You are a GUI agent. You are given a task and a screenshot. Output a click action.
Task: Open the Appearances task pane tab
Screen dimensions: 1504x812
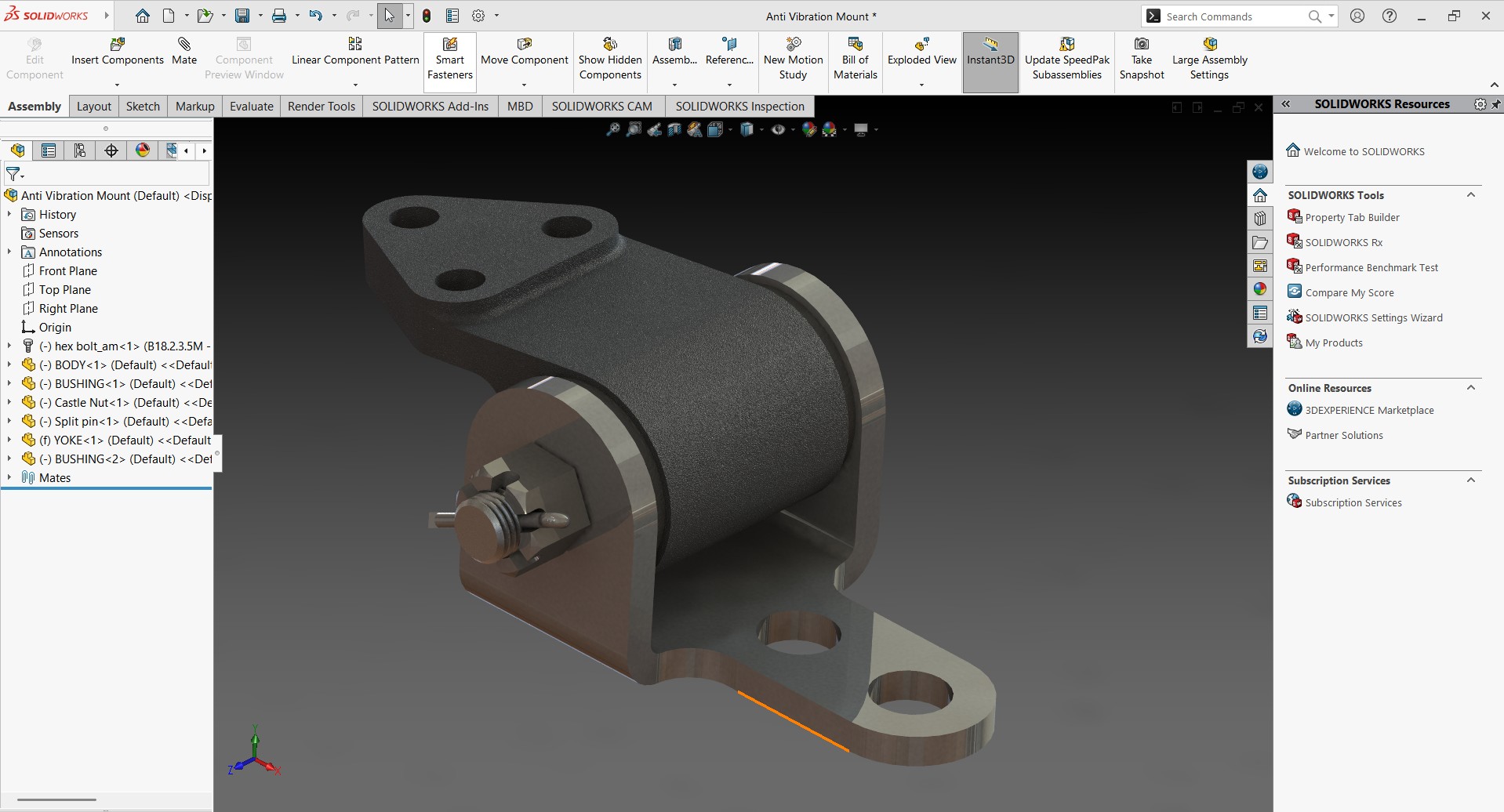(1260, 289)
